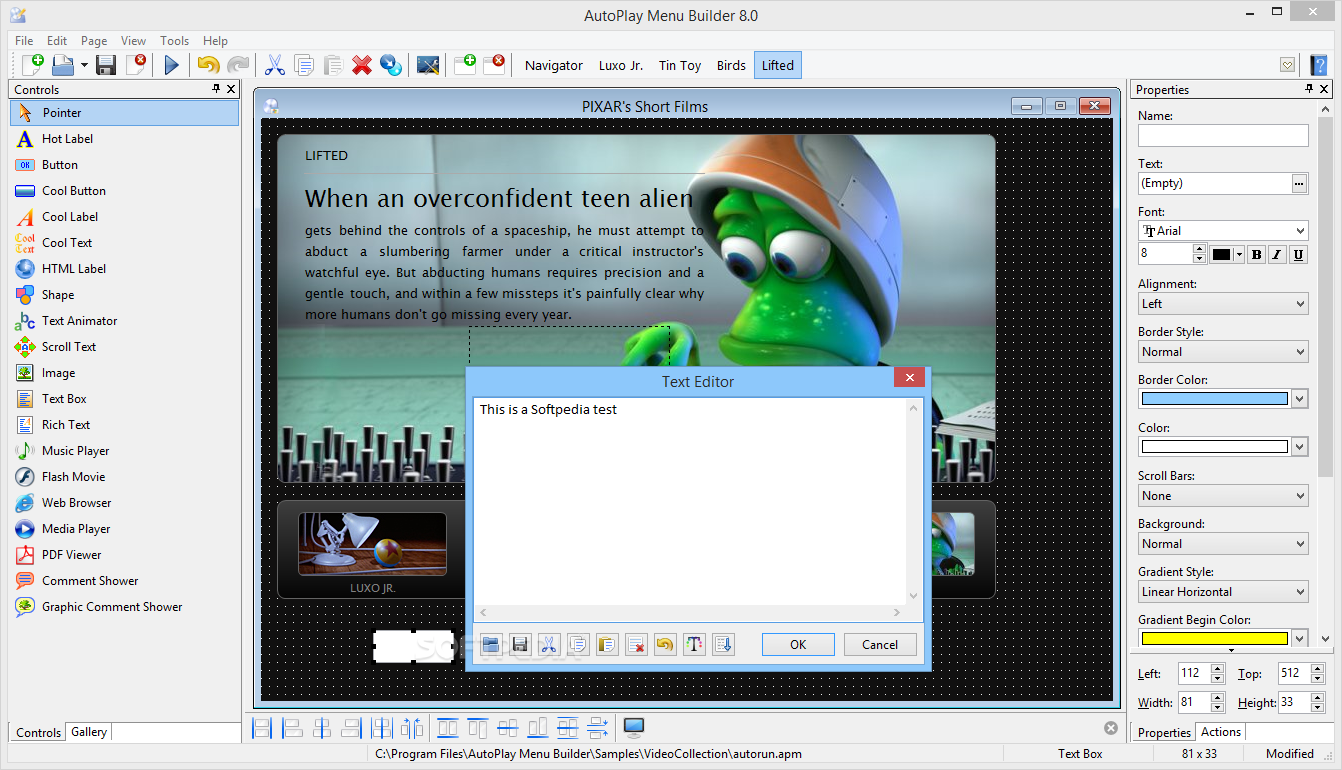Toggle Italic font style button
1342x770 pixels.
point(1277,255)
